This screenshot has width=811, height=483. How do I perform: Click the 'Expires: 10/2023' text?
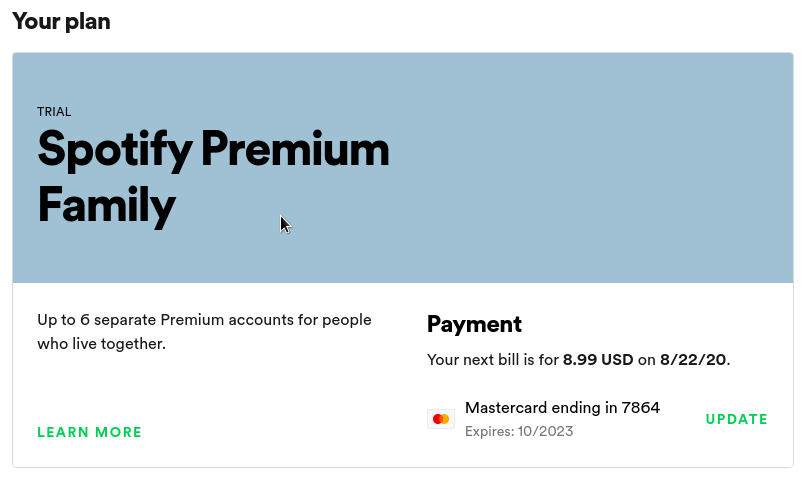(519, 431)
